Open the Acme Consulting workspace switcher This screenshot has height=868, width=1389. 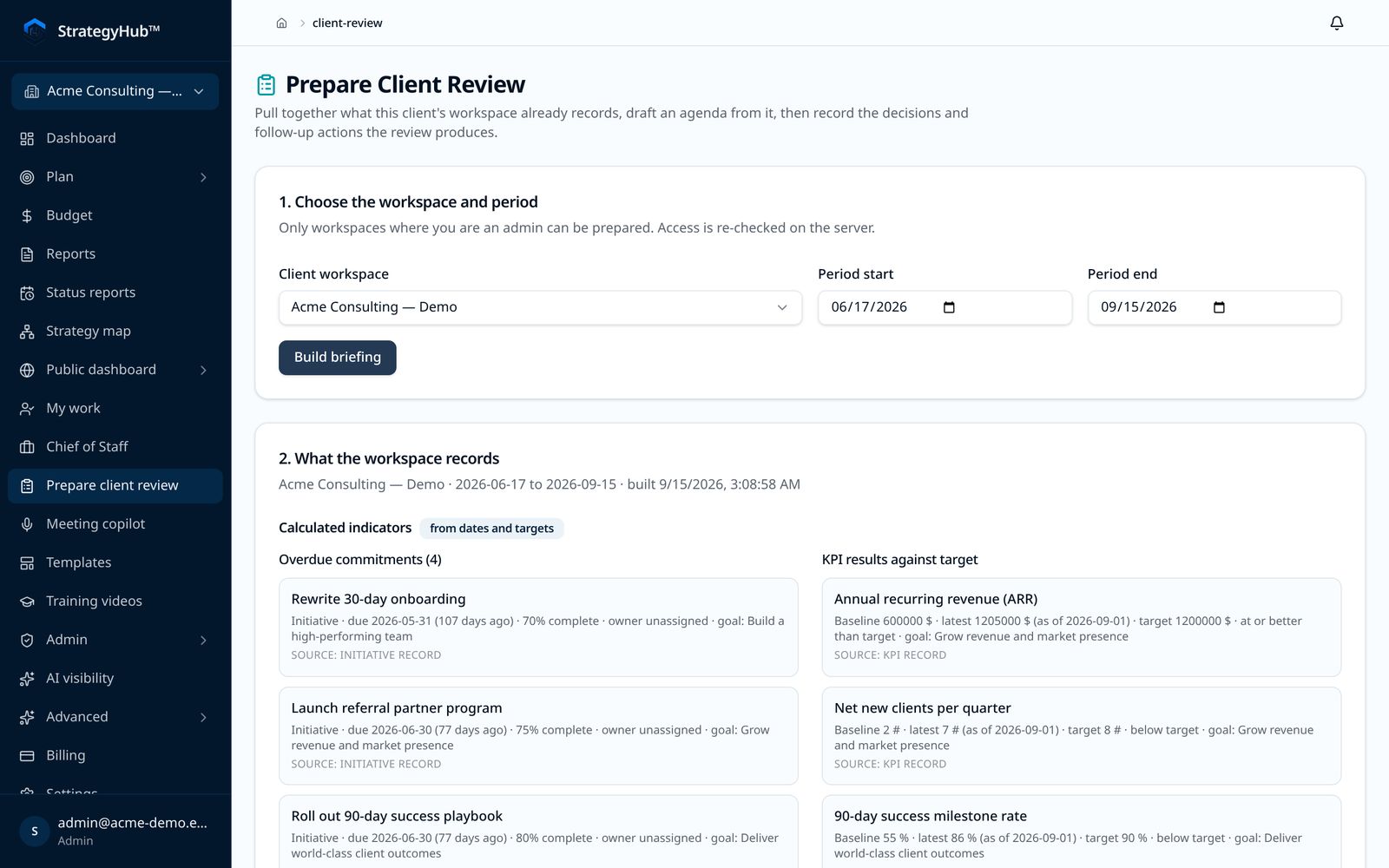[x=115, y=91]
